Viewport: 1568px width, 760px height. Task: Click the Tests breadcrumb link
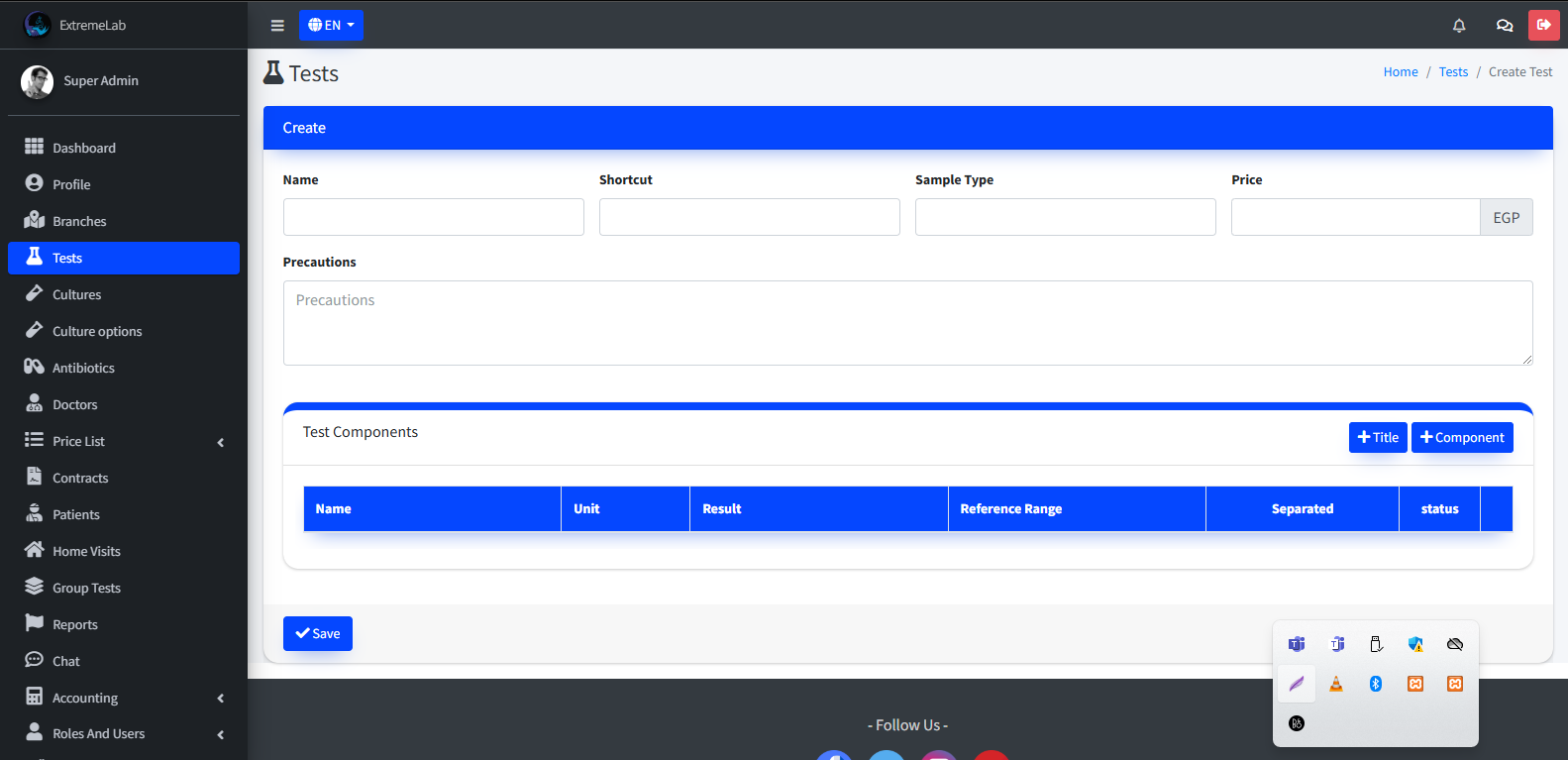point(1453,72)
